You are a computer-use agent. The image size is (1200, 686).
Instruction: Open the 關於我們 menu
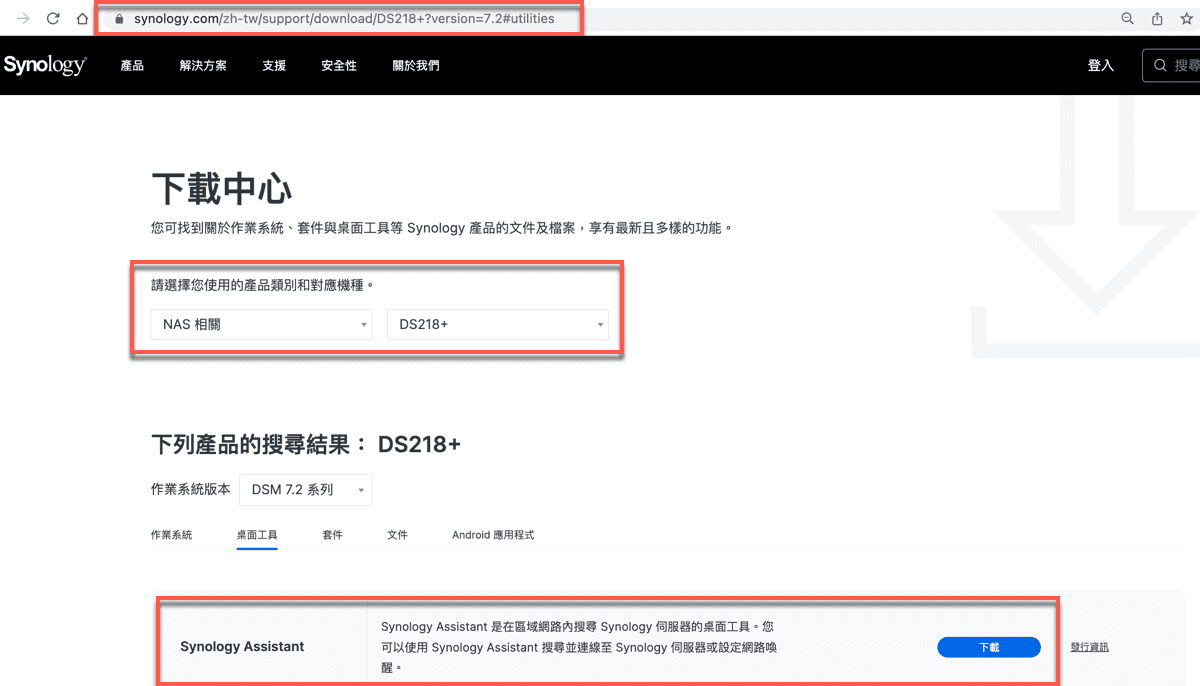[416, 65]
